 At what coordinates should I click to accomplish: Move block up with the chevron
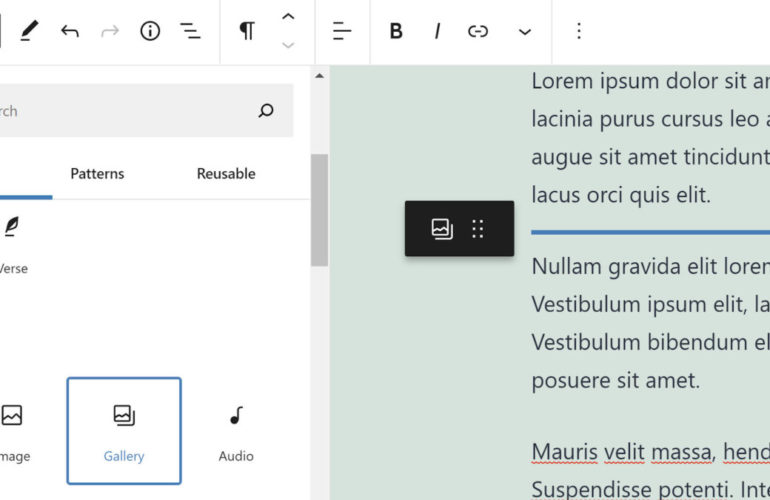(x=288, y=17)
